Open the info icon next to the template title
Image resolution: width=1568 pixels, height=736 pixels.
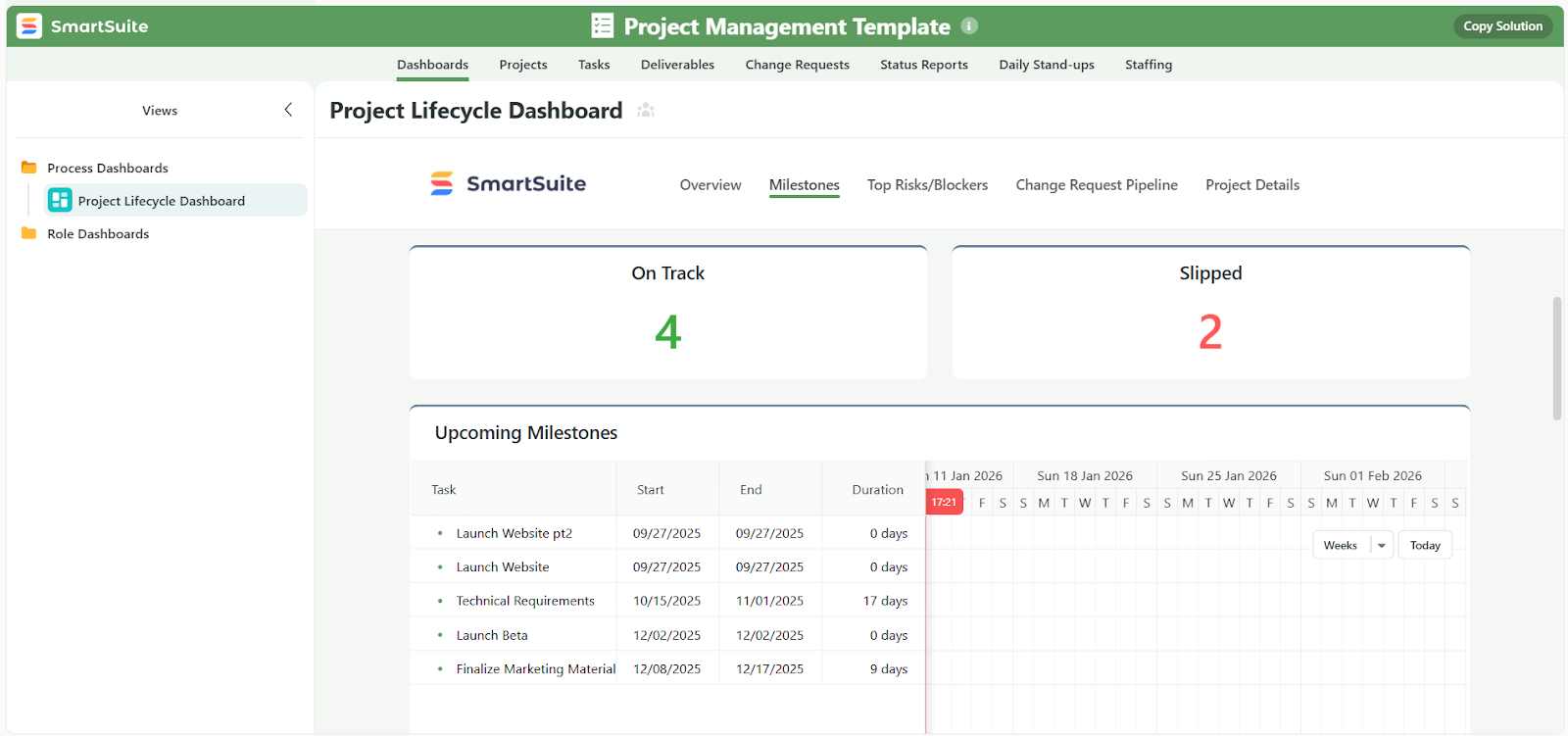coord(969,26)
